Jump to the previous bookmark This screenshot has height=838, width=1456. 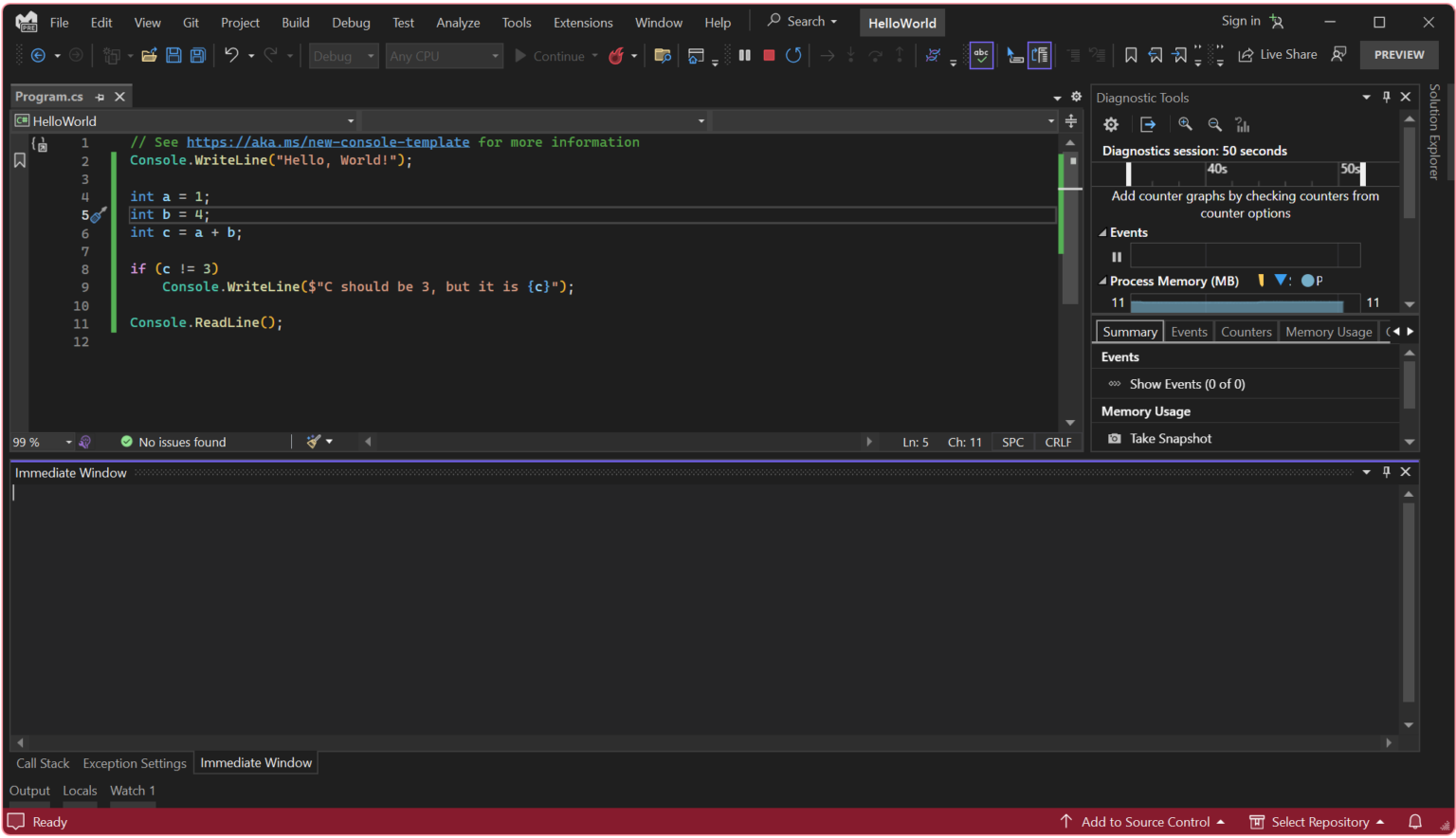click(x=1156, y=56)
